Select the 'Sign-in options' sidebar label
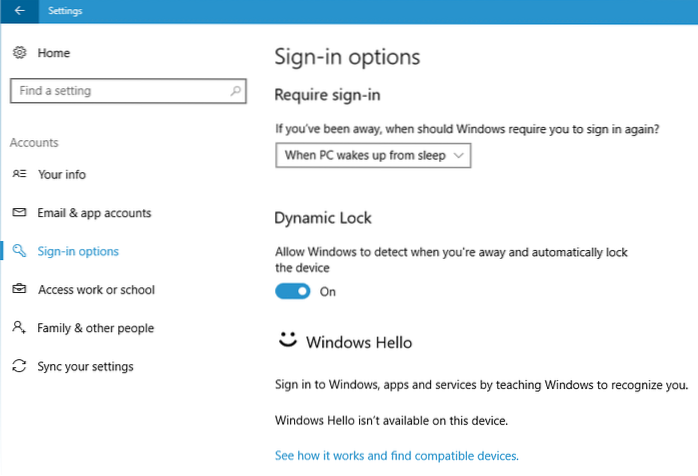Image resolution: width=698 pixels, height=476 pixels. [78, 251]
